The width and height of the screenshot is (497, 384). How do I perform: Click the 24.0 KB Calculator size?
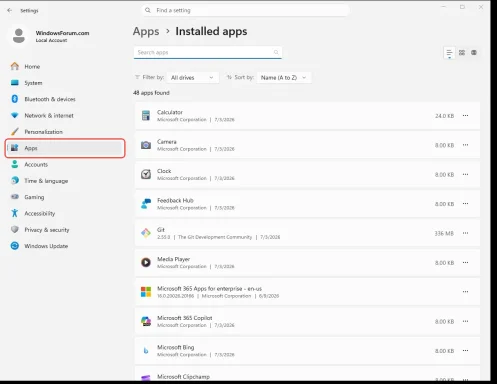click(x=444, y=116)
